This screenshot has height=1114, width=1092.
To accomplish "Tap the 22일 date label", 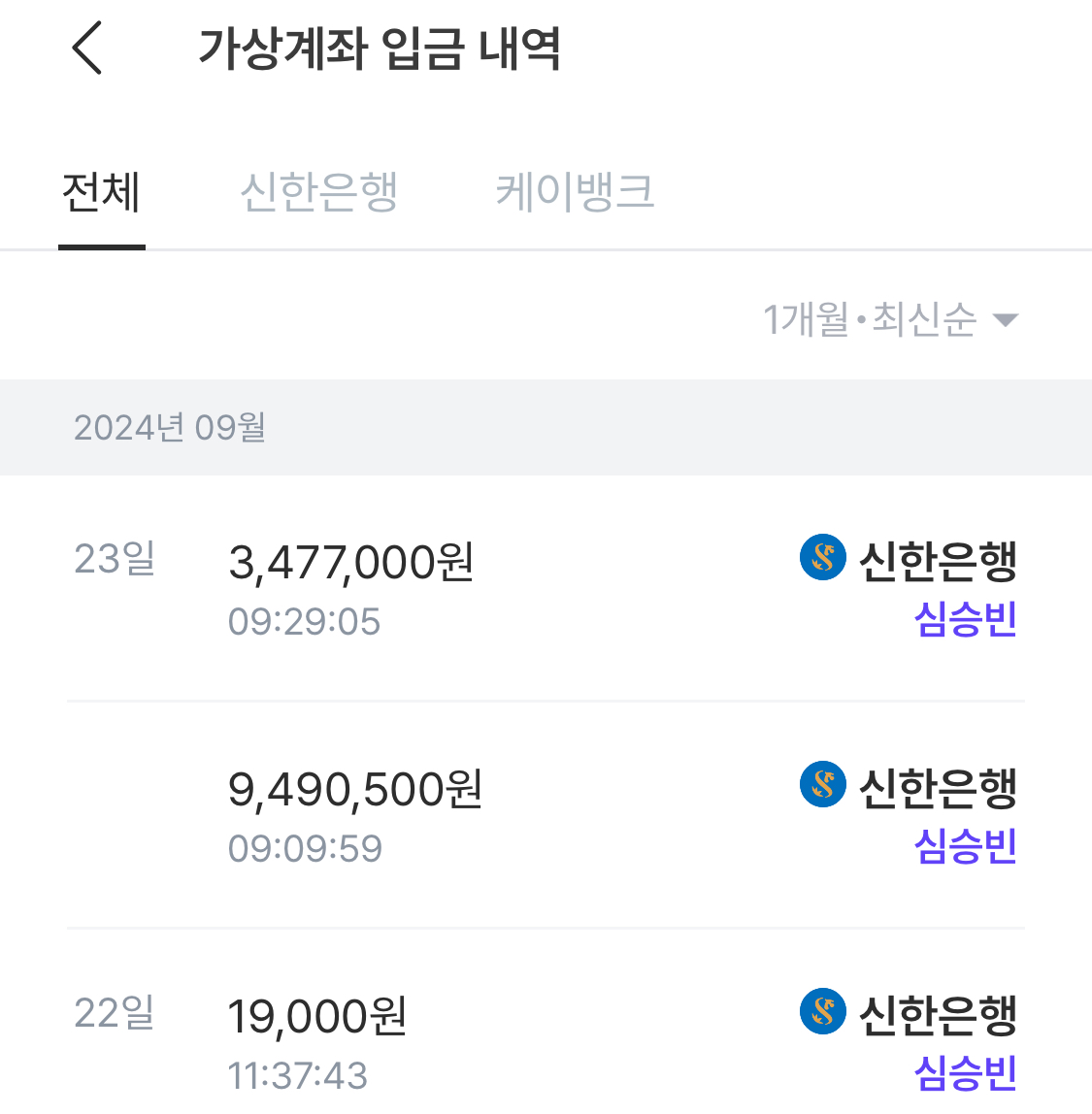I will click(x=115, y=1013).
